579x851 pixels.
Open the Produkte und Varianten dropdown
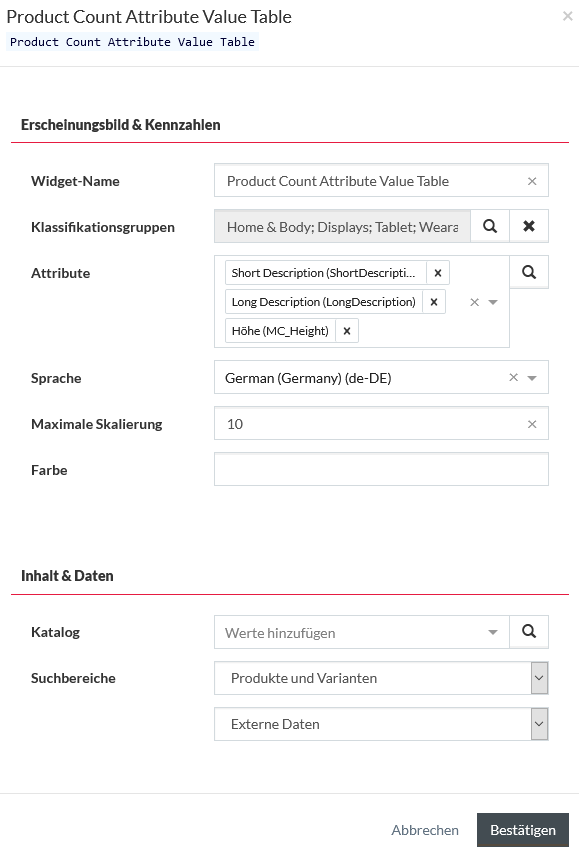coord(381,678)
